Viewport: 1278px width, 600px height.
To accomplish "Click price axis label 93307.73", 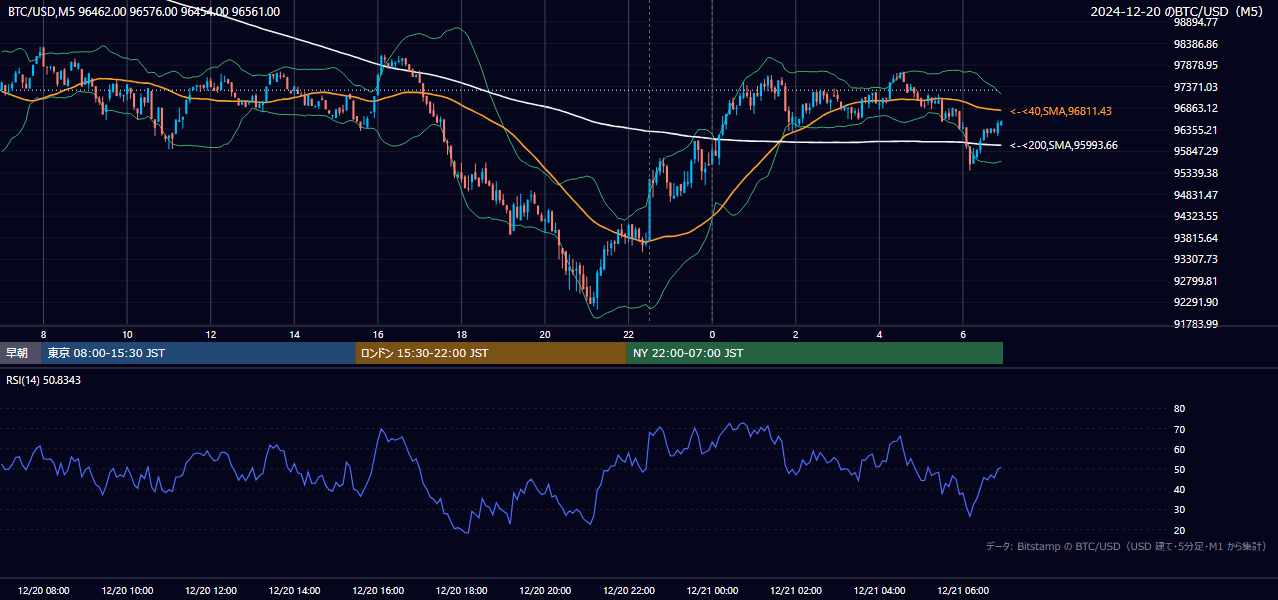I will (x=1196, y=259).
